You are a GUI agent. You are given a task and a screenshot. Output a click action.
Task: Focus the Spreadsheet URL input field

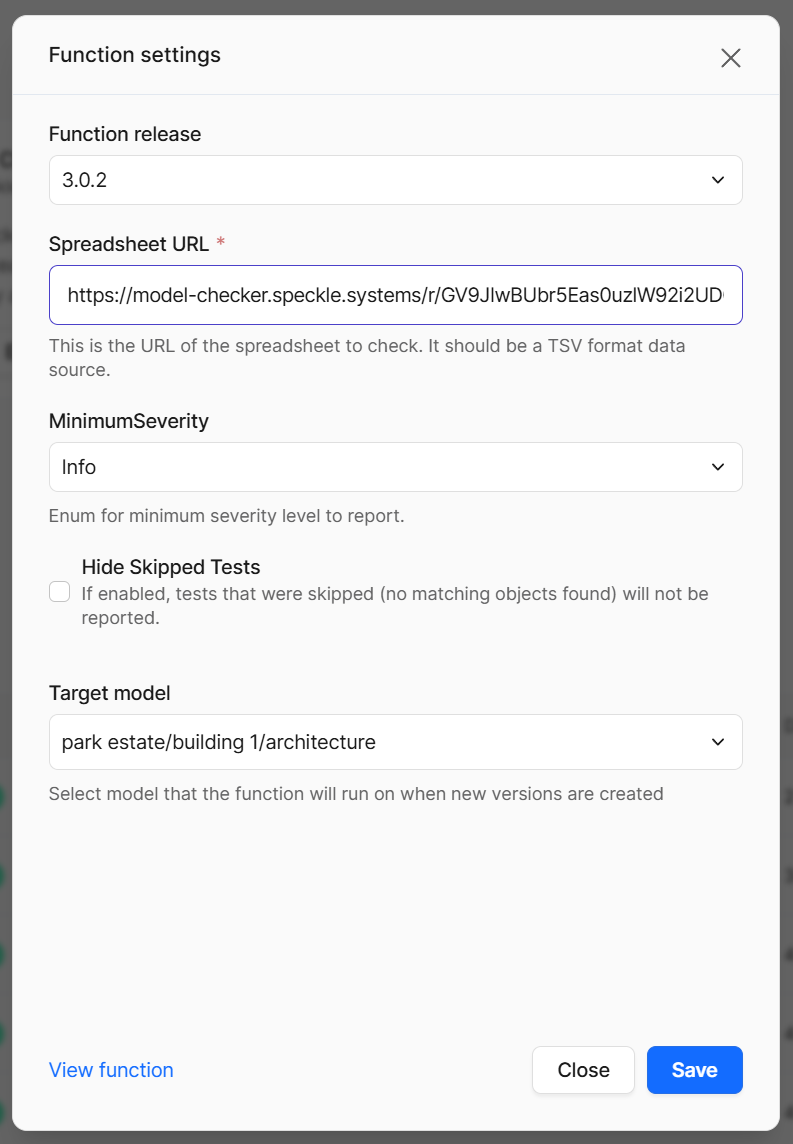[396, 295]
